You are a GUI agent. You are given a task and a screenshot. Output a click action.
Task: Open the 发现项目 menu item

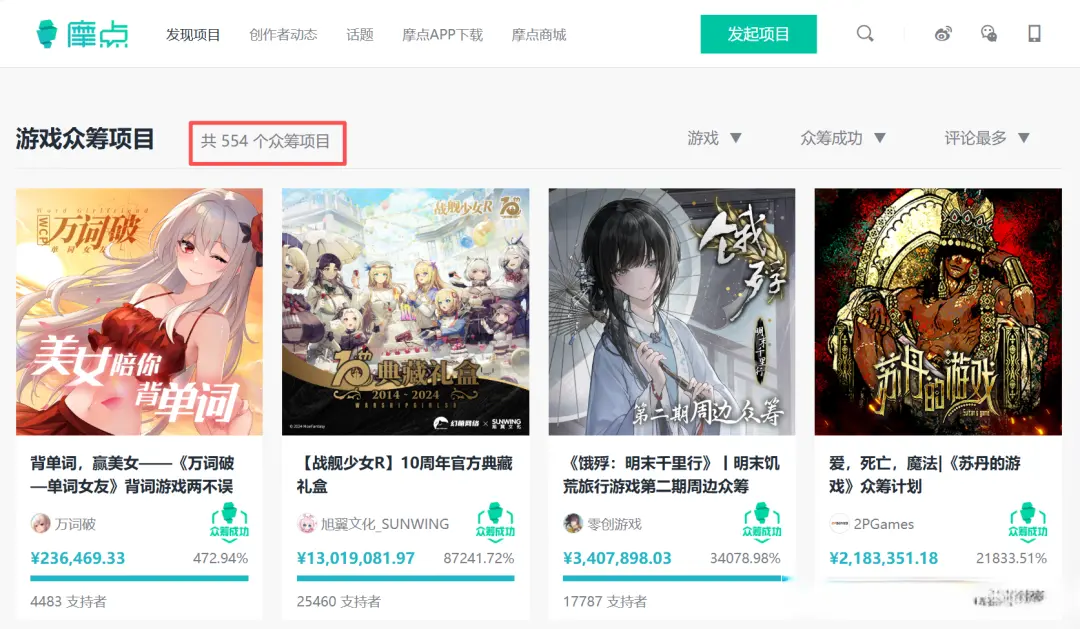click(x=193, y=34)
